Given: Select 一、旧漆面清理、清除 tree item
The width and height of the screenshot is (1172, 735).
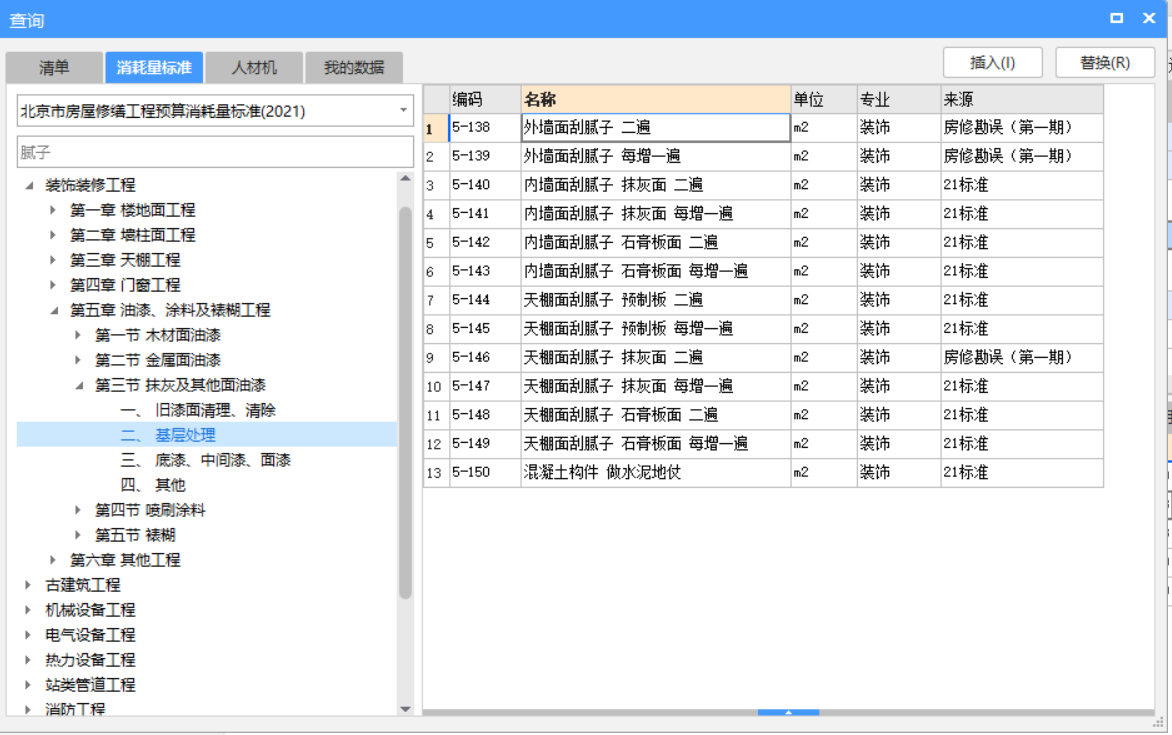Looking at the screenshot, I should tap(198, 410).
